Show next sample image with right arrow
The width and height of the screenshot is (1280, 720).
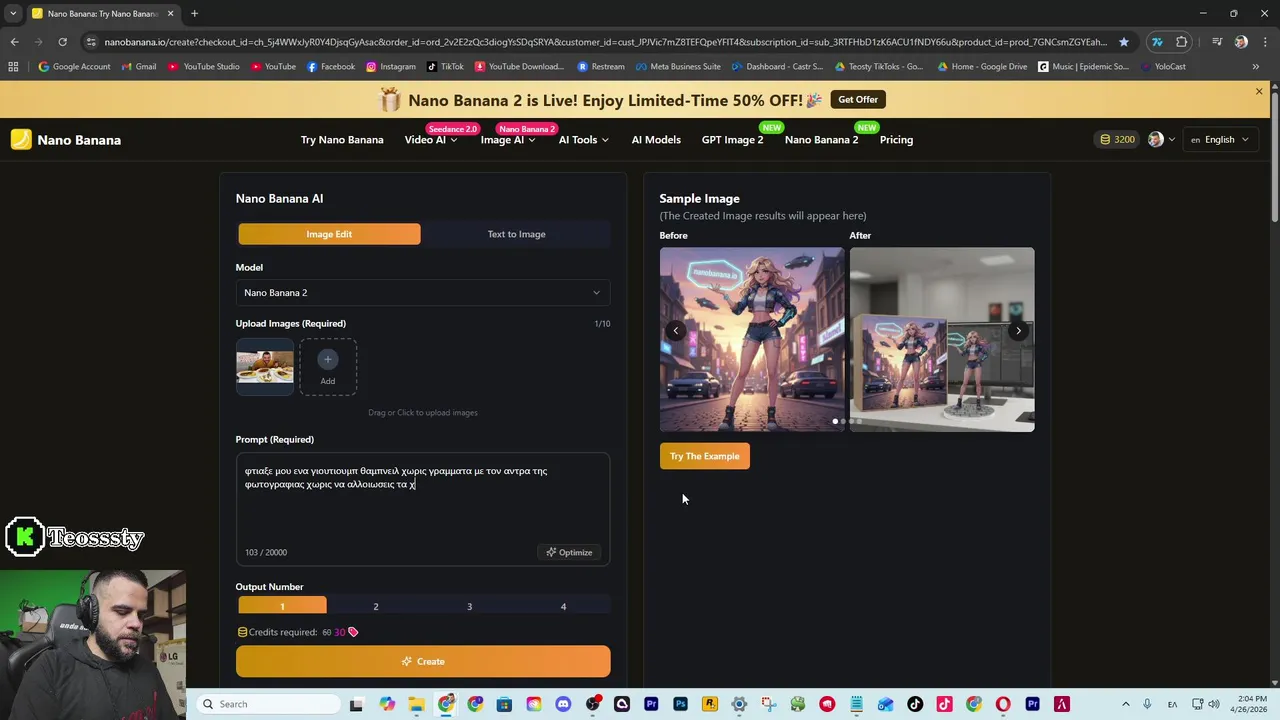point(1018,331)
